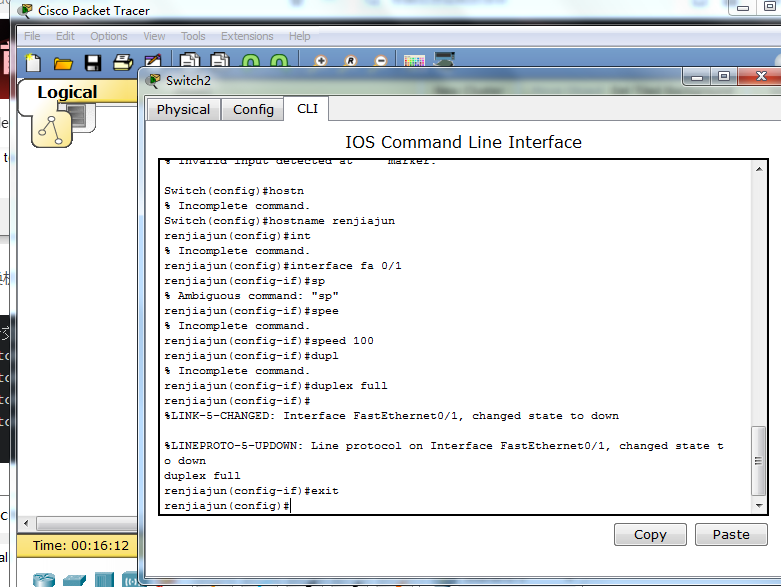The height and width of the screenshot is (587, 781).
Task: Open the View menu
Action: point(154,36)
